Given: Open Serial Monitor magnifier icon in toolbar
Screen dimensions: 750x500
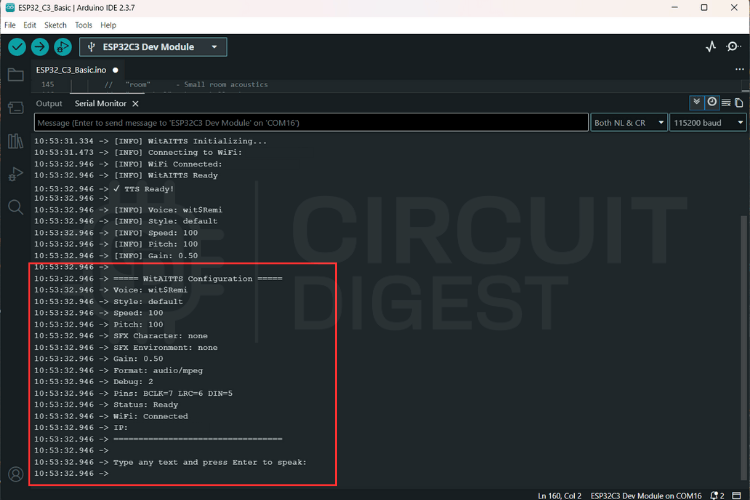Looking at the screenshot, I should pos(733,46).
